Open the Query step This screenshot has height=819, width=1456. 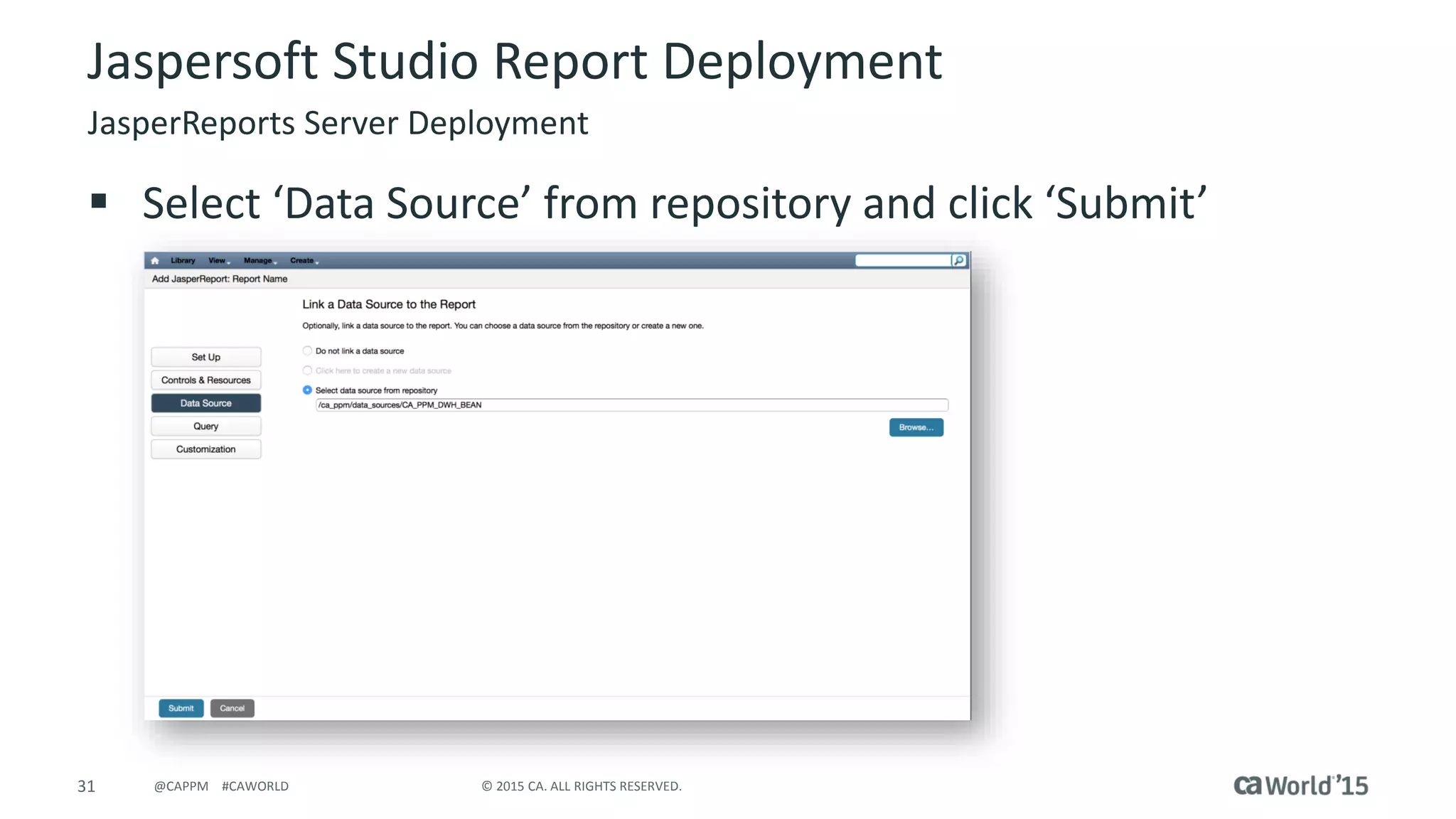(x=206, y=426)
